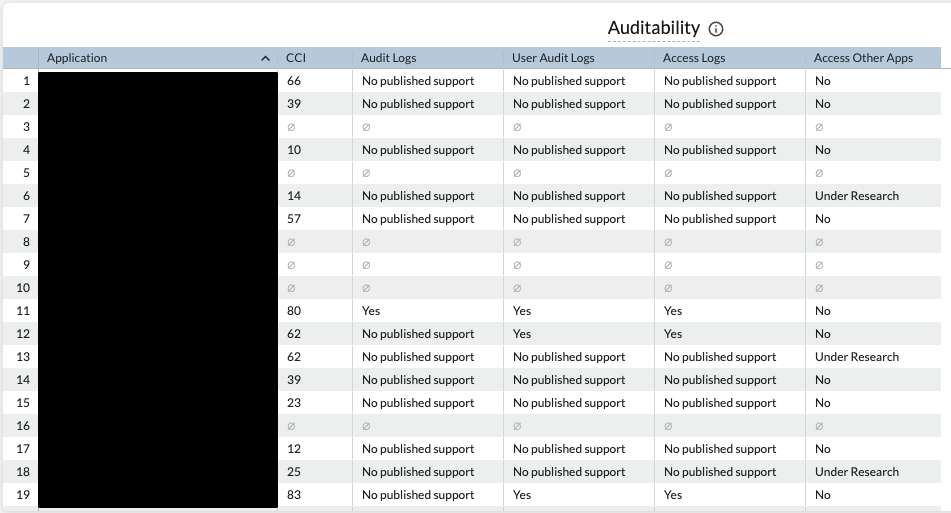Image resolution: width=951 pixels, height=513 pixels.
Task: Click 'Under Research' in row 18
Action: (856, 472)
